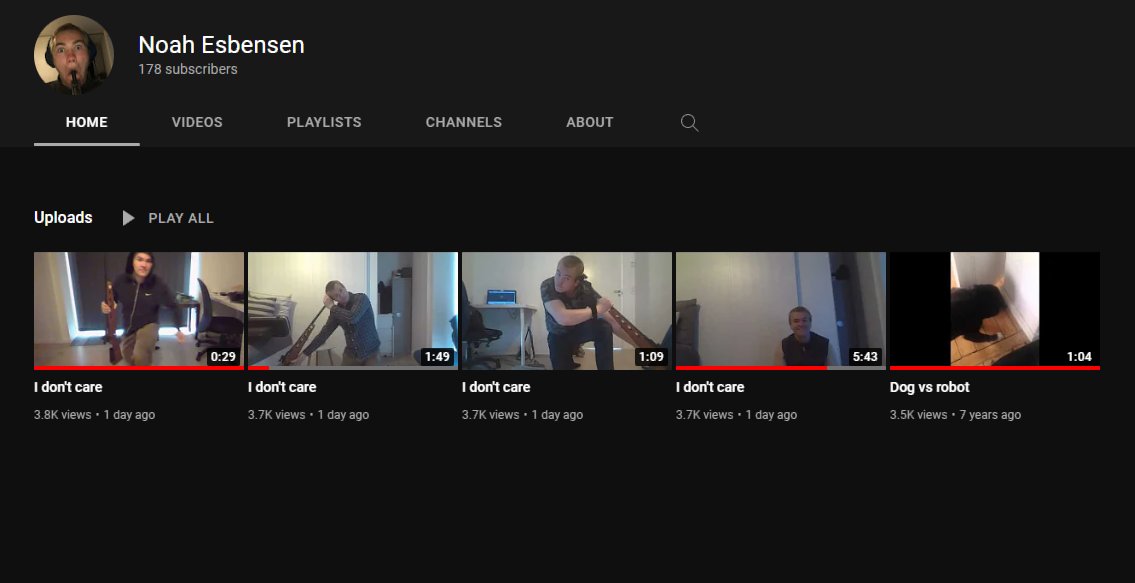This screenshot has height=583, width=1135.
Task: Click the Play All triangle icon
Action: coord(128,218)
